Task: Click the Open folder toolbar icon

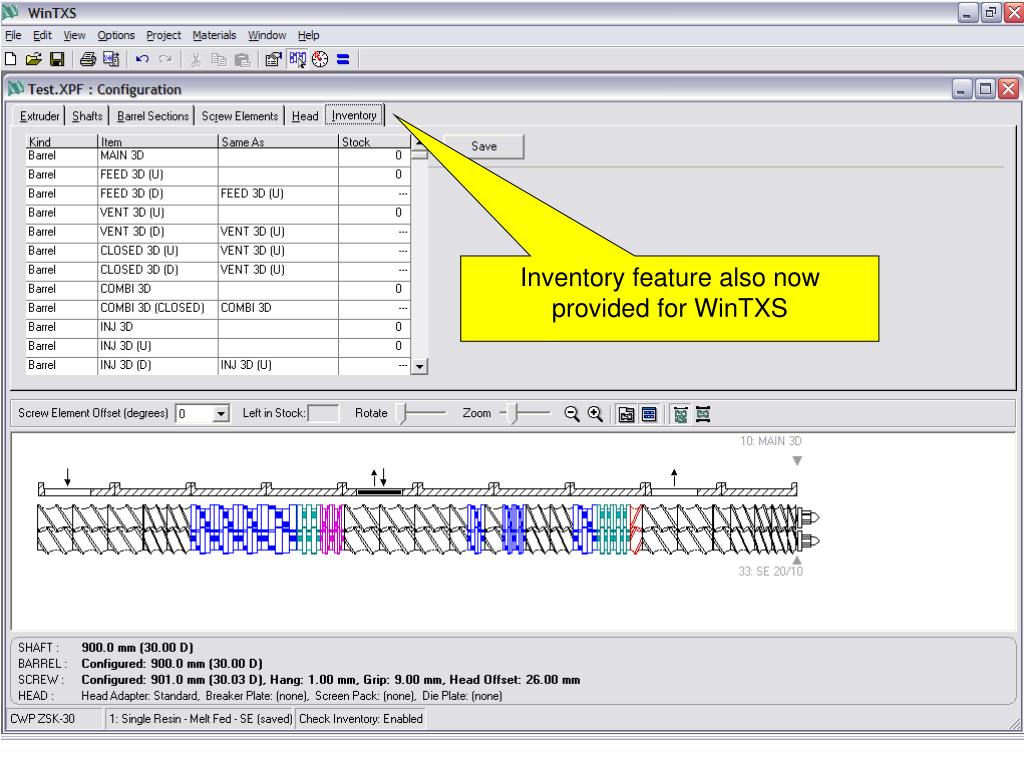Action: [33, 59]
